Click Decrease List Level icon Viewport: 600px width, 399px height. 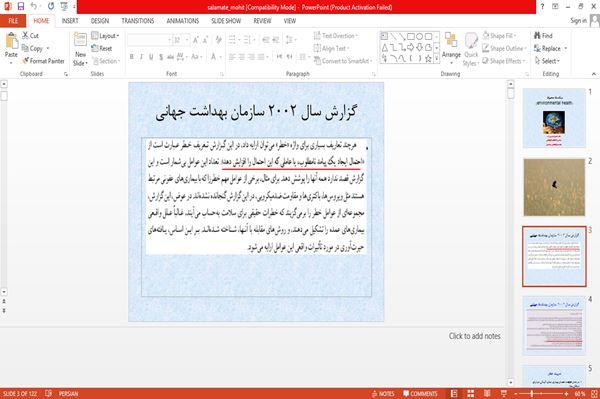tap(266, 39)
